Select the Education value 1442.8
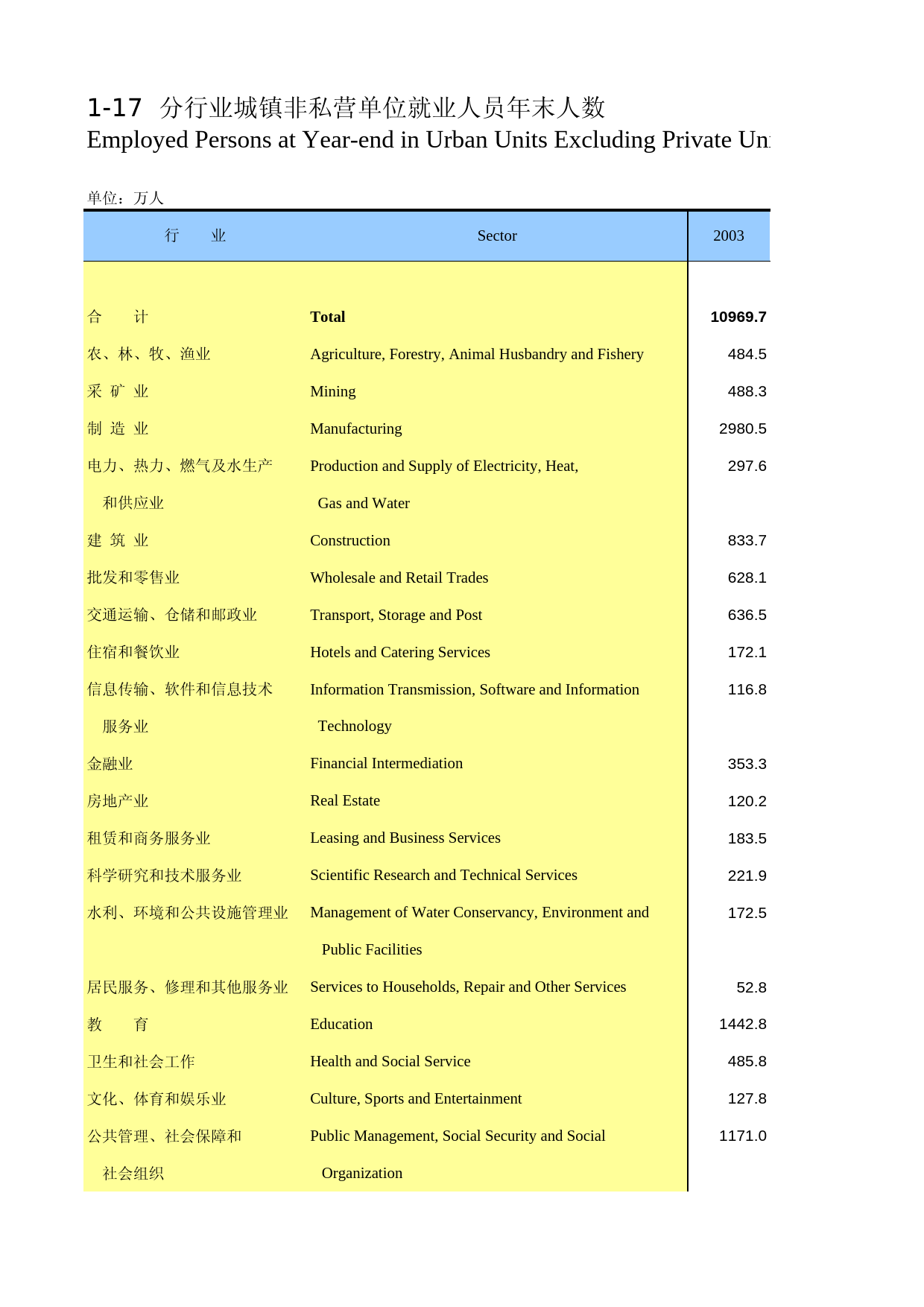 [x=742, y=1024]
